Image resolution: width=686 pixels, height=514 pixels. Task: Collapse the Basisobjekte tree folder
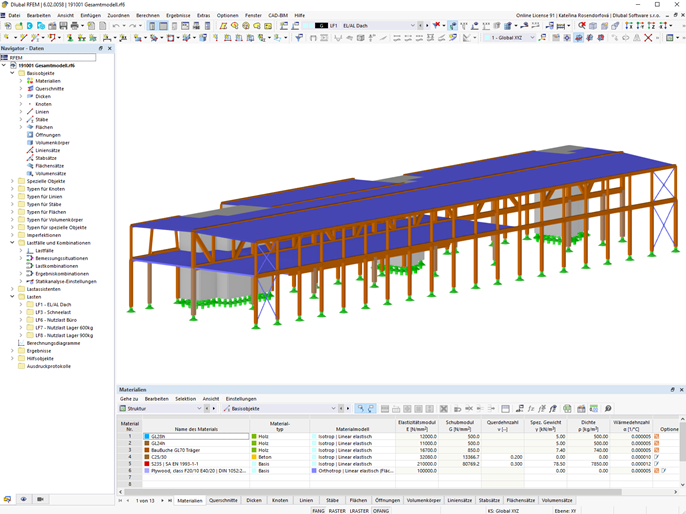(x=12, y=73)
